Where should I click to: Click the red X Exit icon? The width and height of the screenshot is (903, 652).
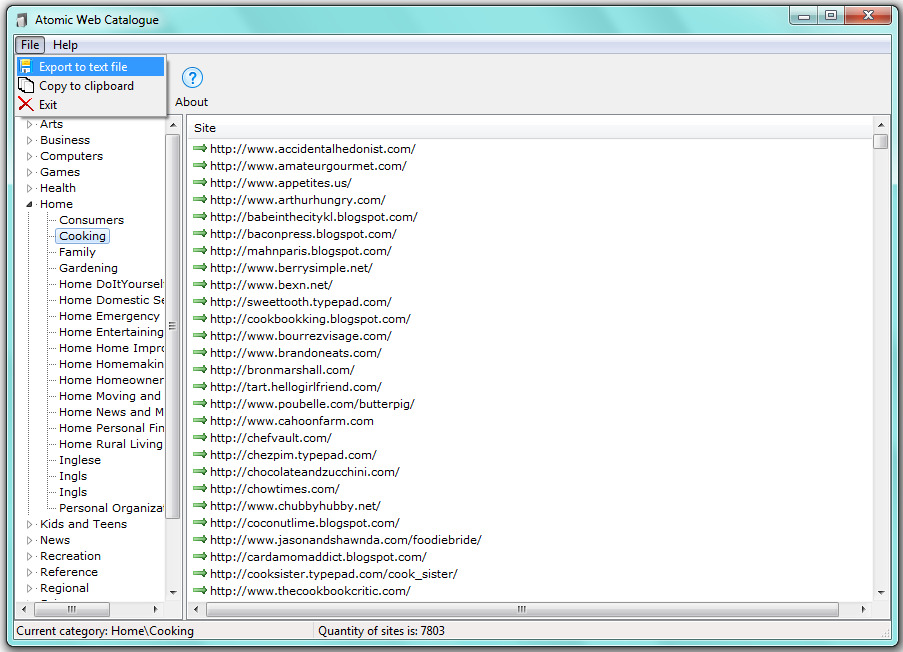click(x=26, y=104)
